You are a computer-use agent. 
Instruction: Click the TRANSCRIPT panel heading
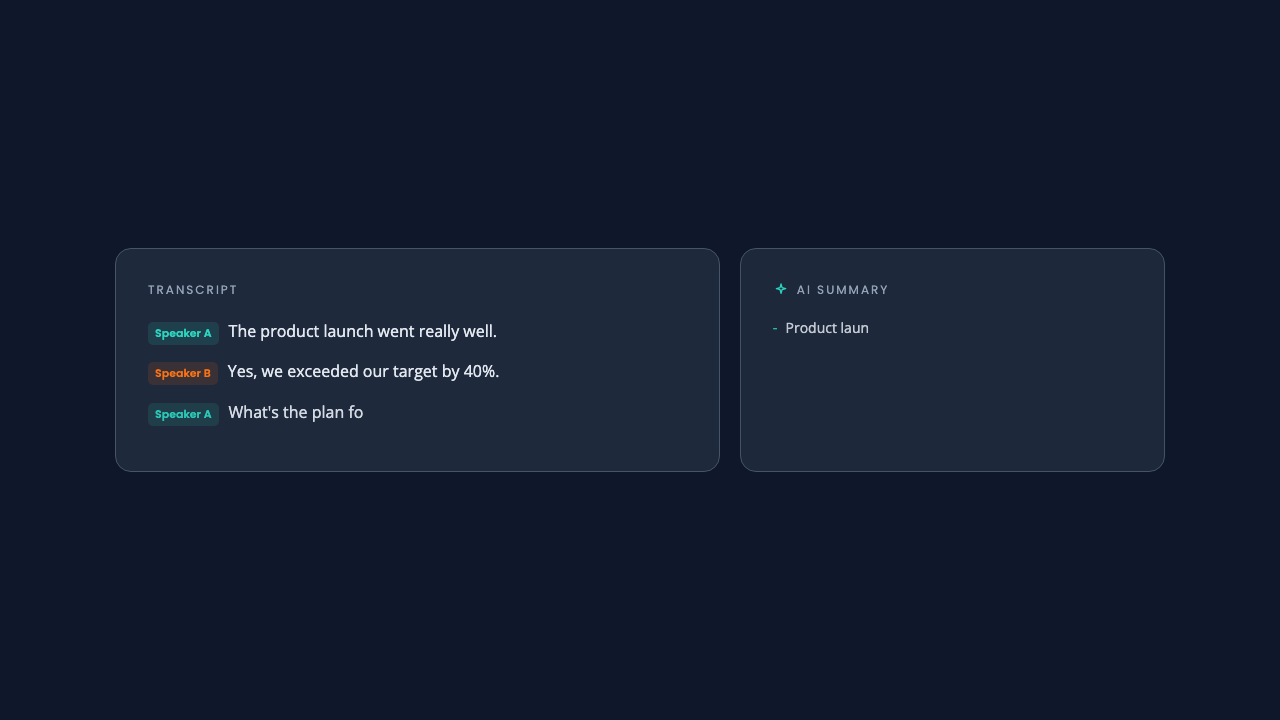point(193,290)
